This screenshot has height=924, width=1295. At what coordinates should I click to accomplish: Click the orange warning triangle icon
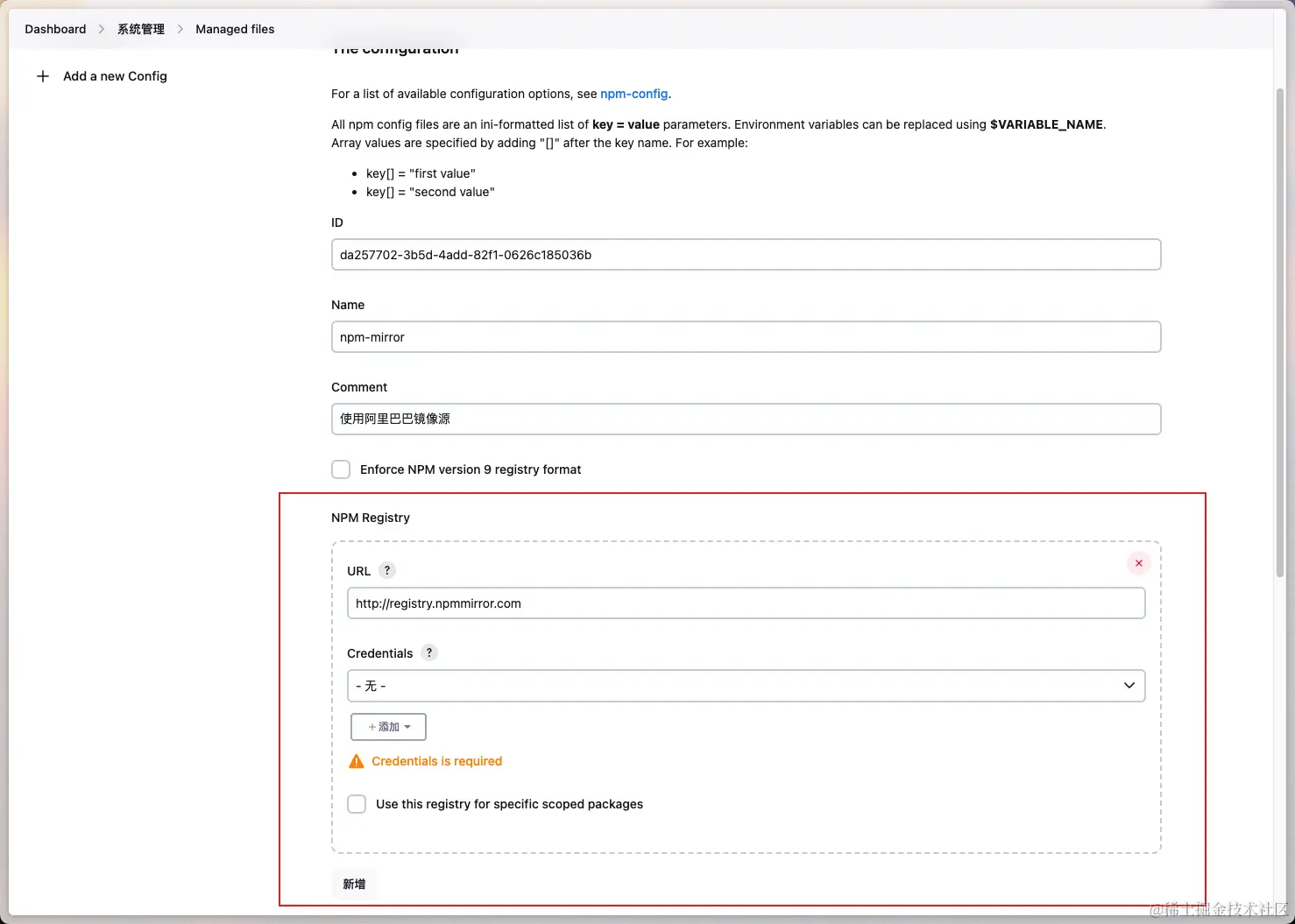[357, 761]
